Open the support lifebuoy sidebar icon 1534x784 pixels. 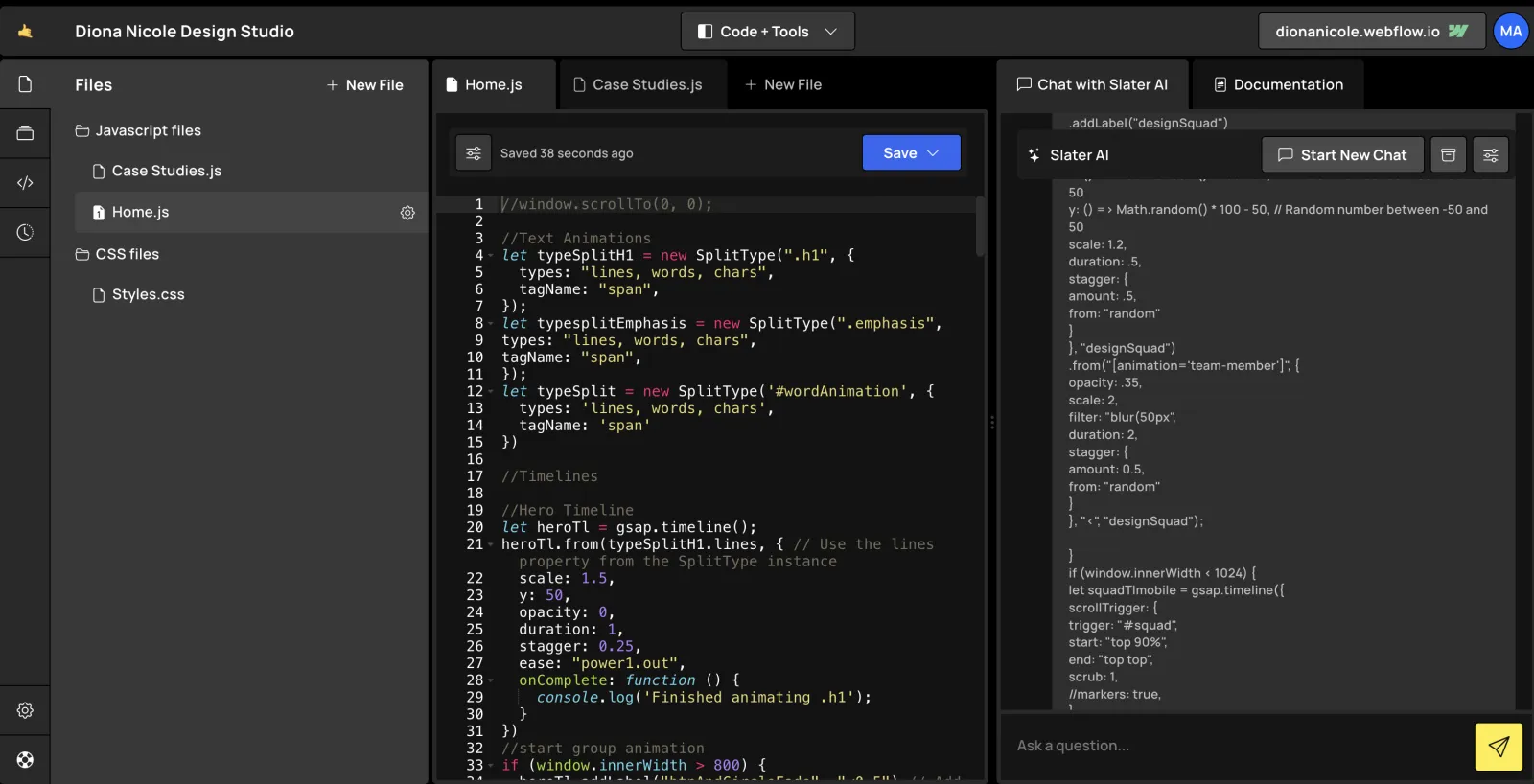[x=25, y=760]
